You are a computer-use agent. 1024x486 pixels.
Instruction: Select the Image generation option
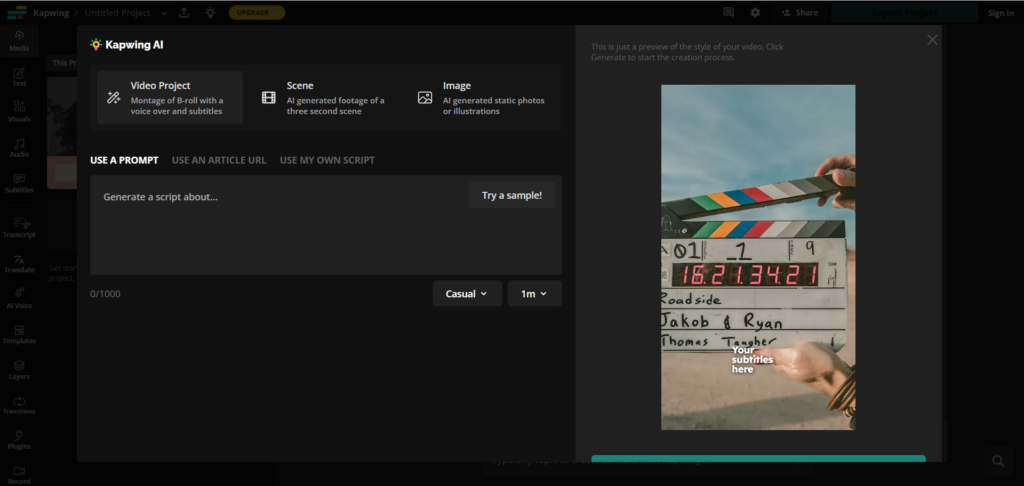pos(482,97)
